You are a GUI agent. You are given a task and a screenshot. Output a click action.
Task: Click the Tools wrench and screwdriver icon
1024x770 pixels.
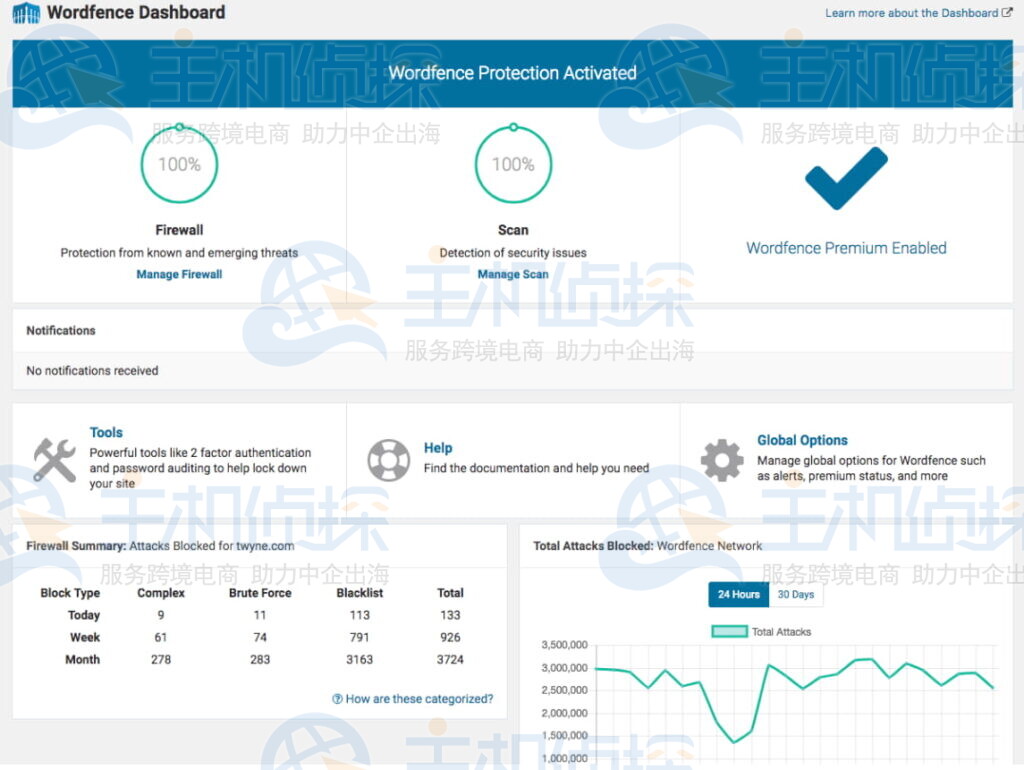click(54, 460)
